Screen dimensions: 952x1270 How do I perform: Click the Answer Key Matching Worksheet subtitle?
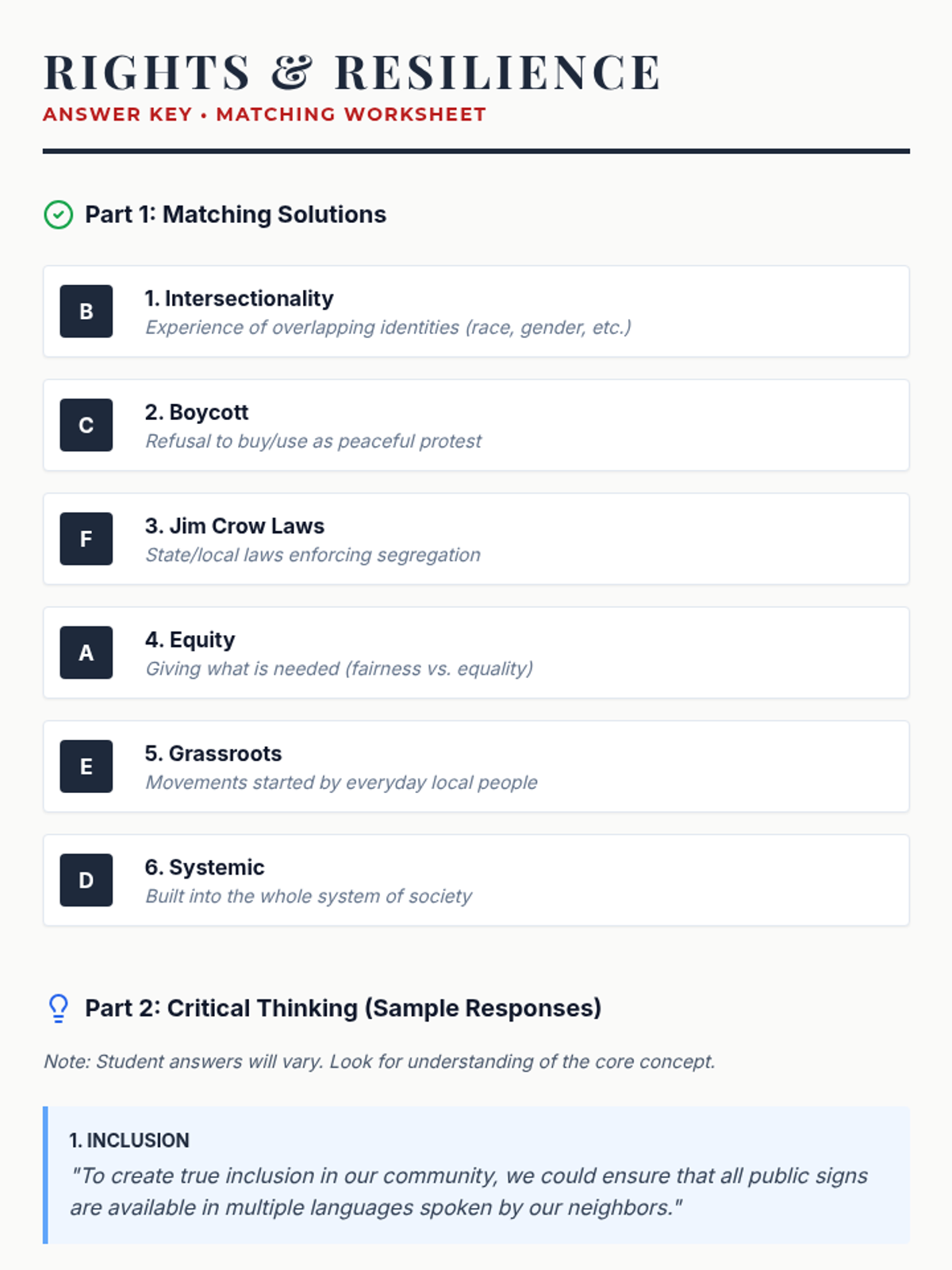click(x=264, y=114)
